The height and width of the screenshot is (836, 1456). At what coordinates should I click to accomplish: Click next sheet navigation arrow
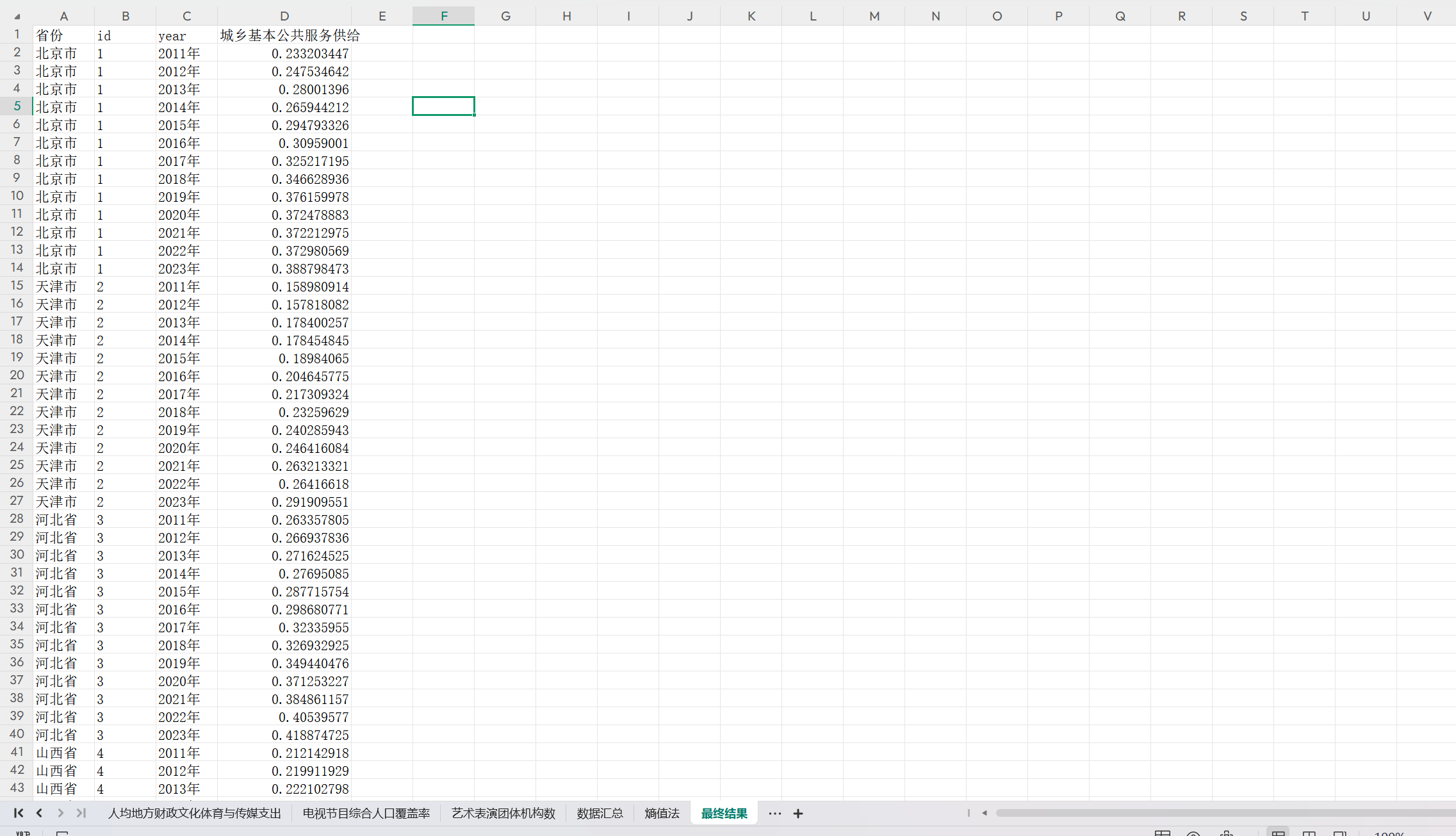pyautogui.click(x=60, y=813)
